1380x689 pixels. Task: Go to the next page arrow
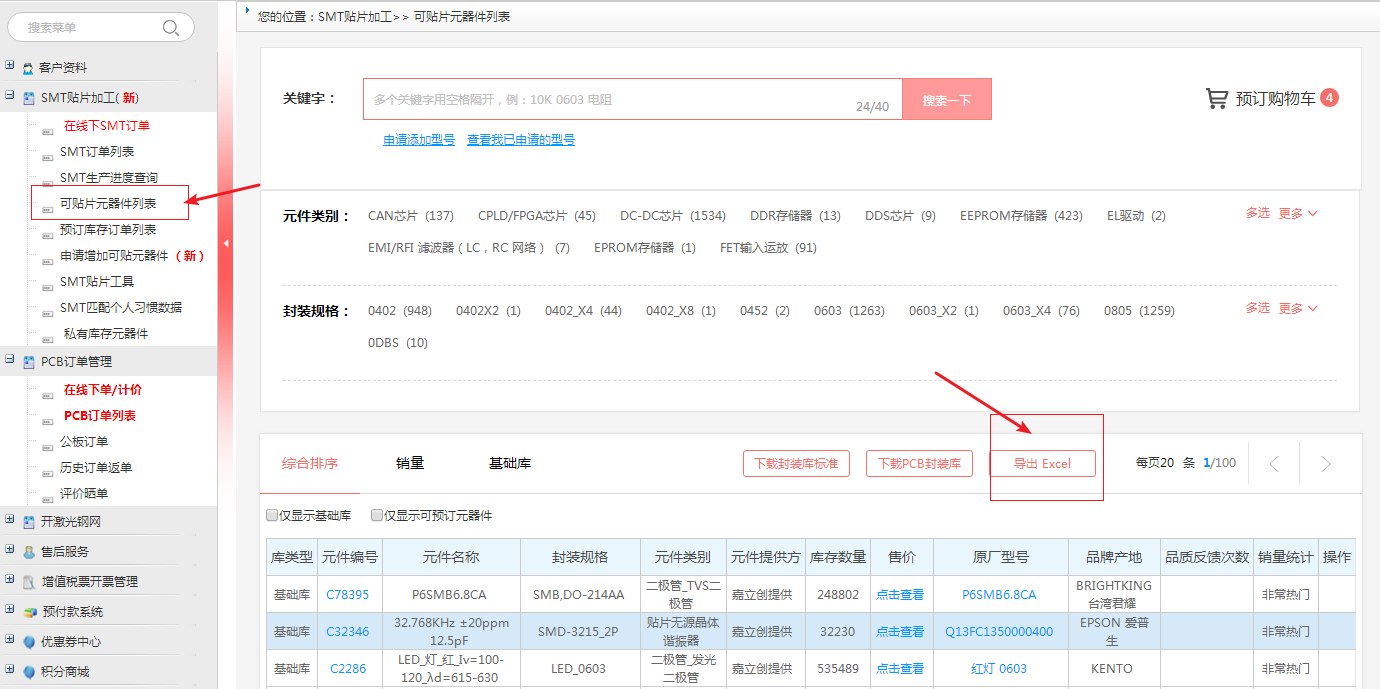click(1325, 464)
